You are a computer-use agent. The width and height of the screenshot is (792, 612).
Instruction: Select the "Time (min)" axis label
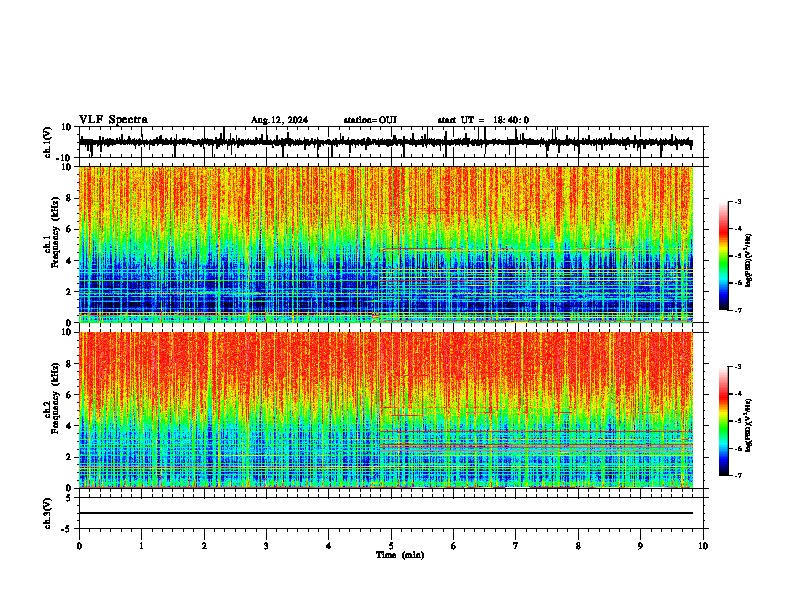[400, 555]
